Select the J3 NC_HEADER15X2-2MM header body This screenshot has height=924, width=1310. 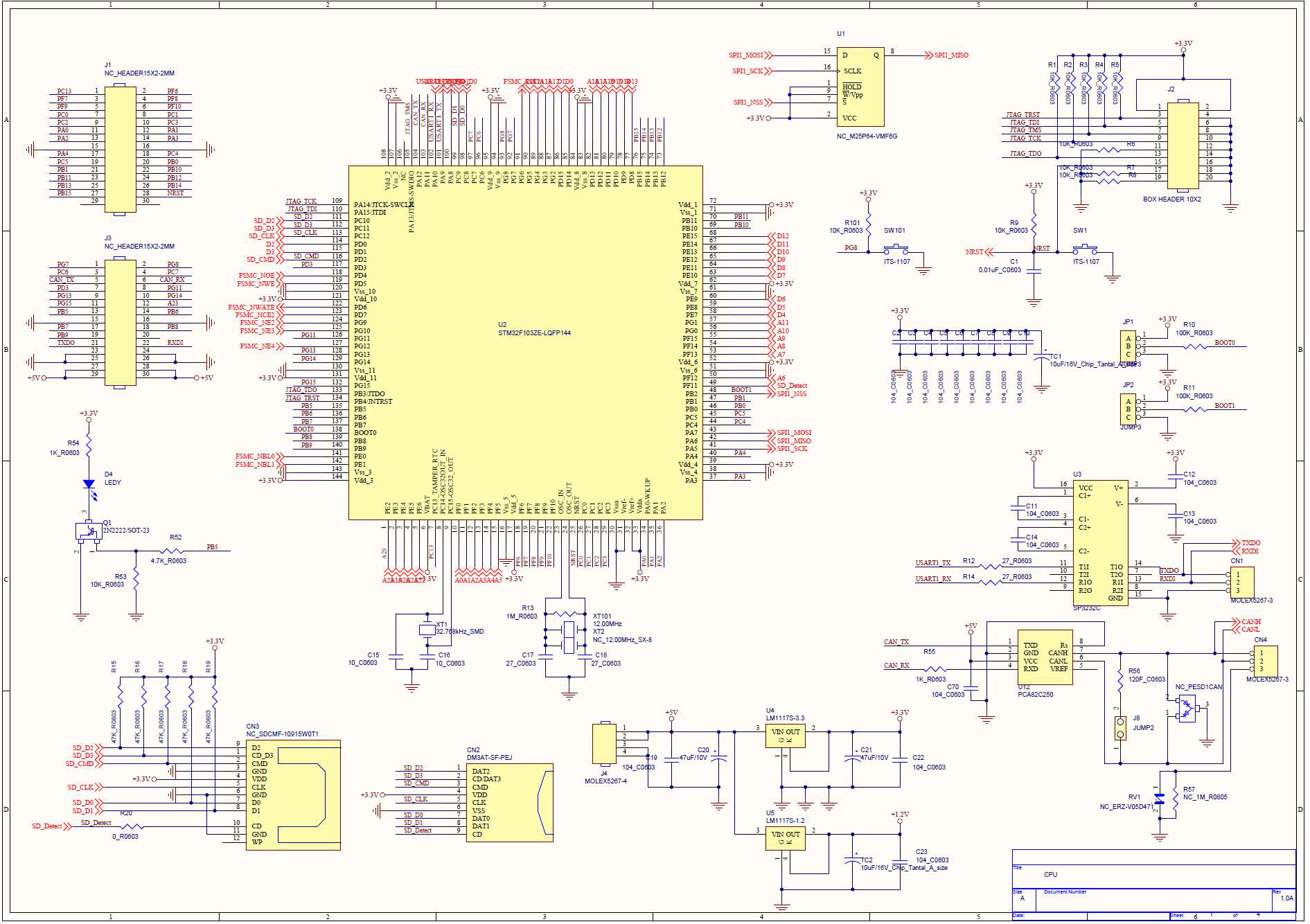point(120,322)
